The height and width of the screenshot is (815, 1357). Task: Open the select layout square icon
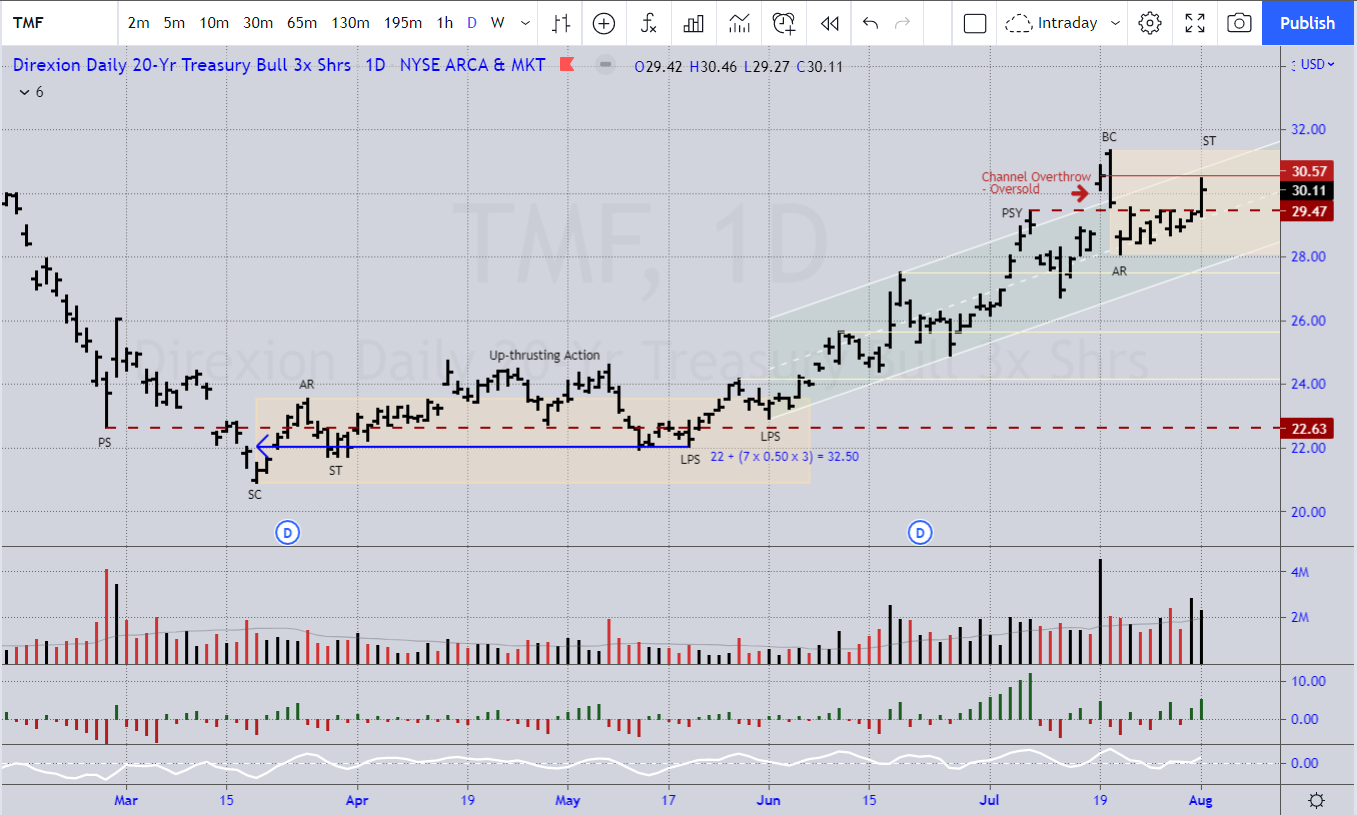pyautogui.click(x=974, y=23)
